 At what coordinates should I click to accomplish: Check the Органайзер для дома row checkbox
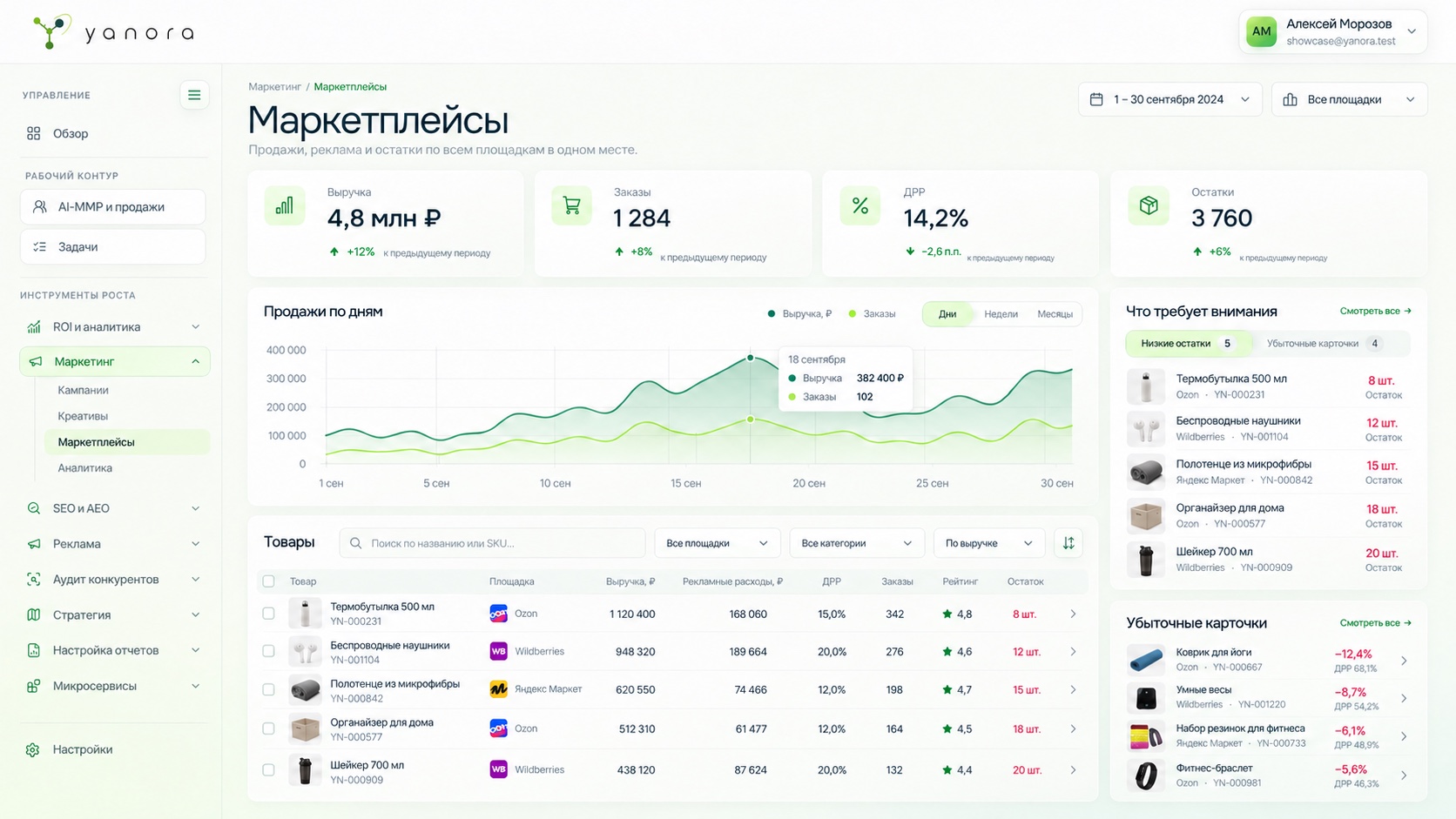[268, 728]
